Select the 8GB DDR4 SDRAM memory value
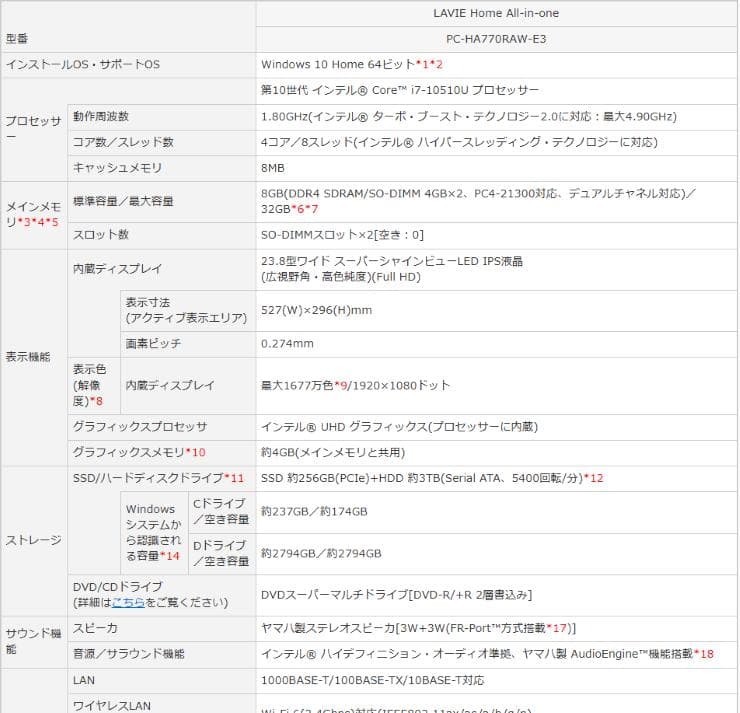Image resolution: width=740 pixels, height=713 pixels. (478, 201)
